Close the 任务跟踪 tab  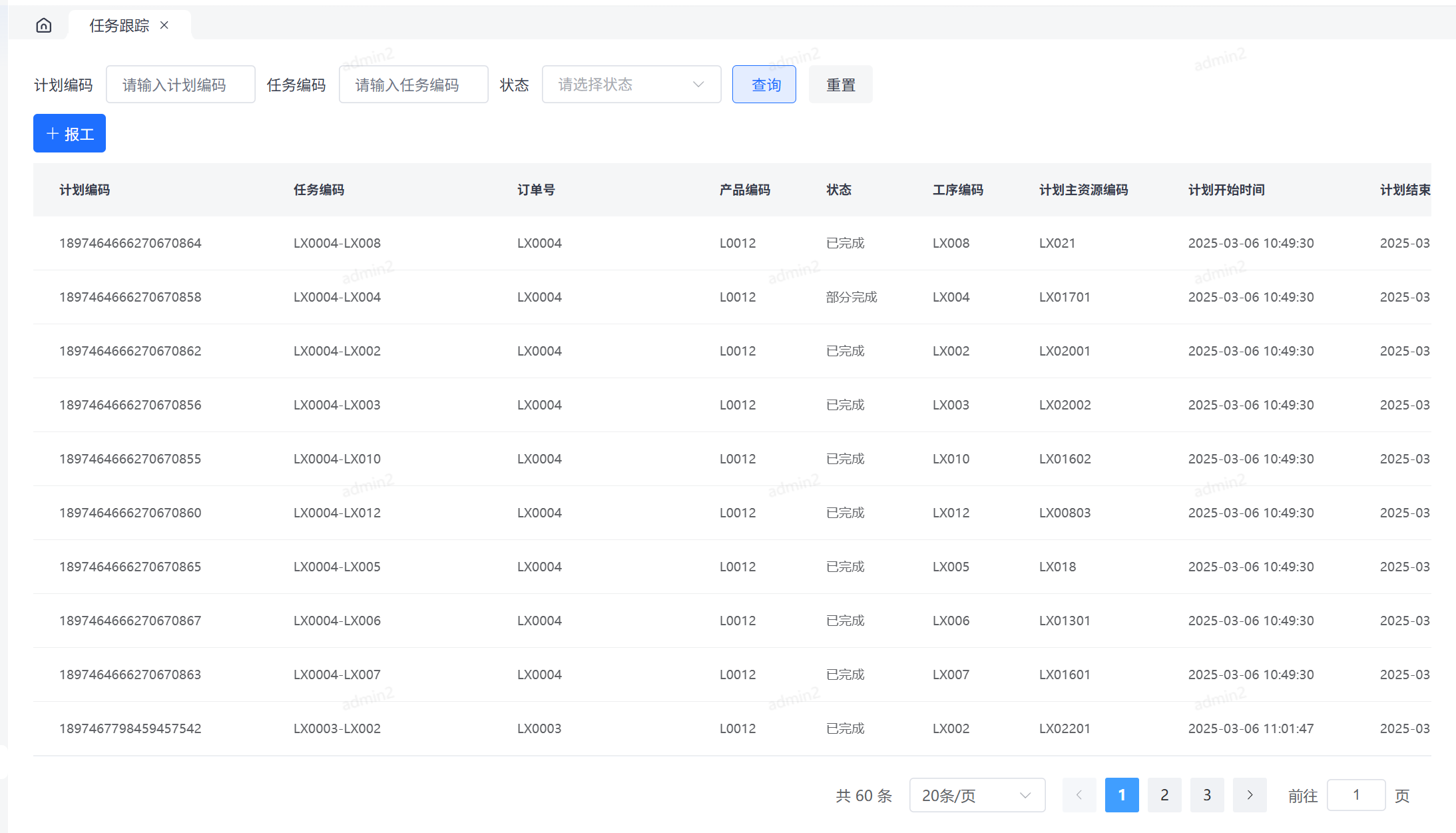pyautogui.click(x=164, y=25)
